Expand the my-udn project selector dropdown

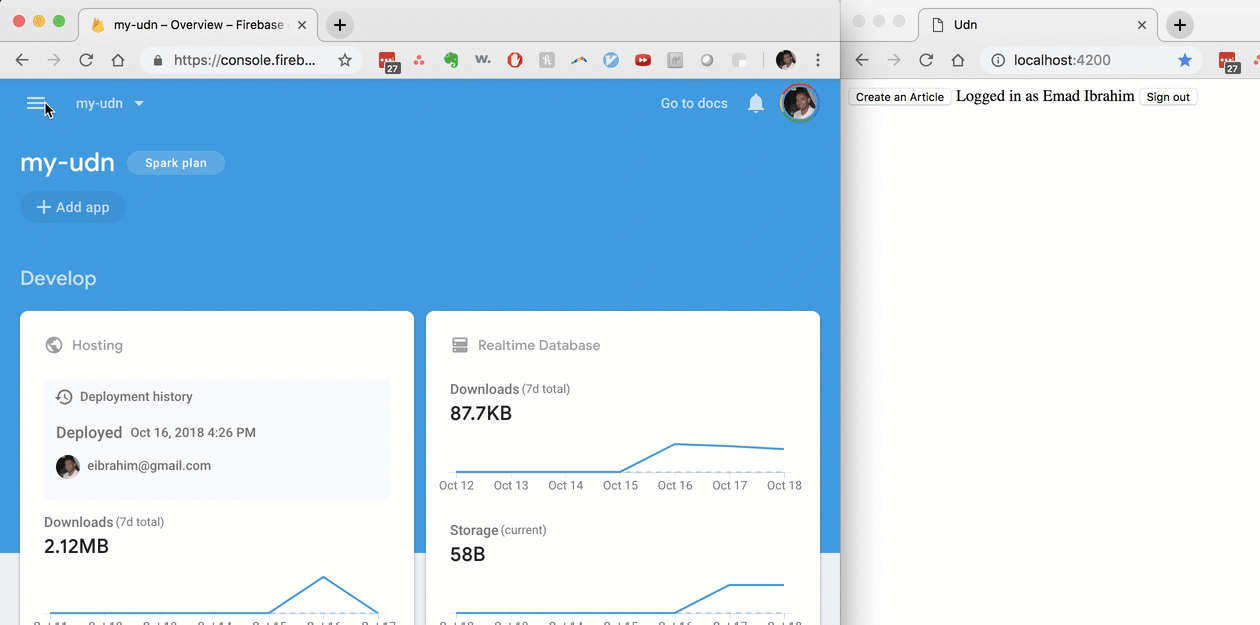(x=110, y=104)
